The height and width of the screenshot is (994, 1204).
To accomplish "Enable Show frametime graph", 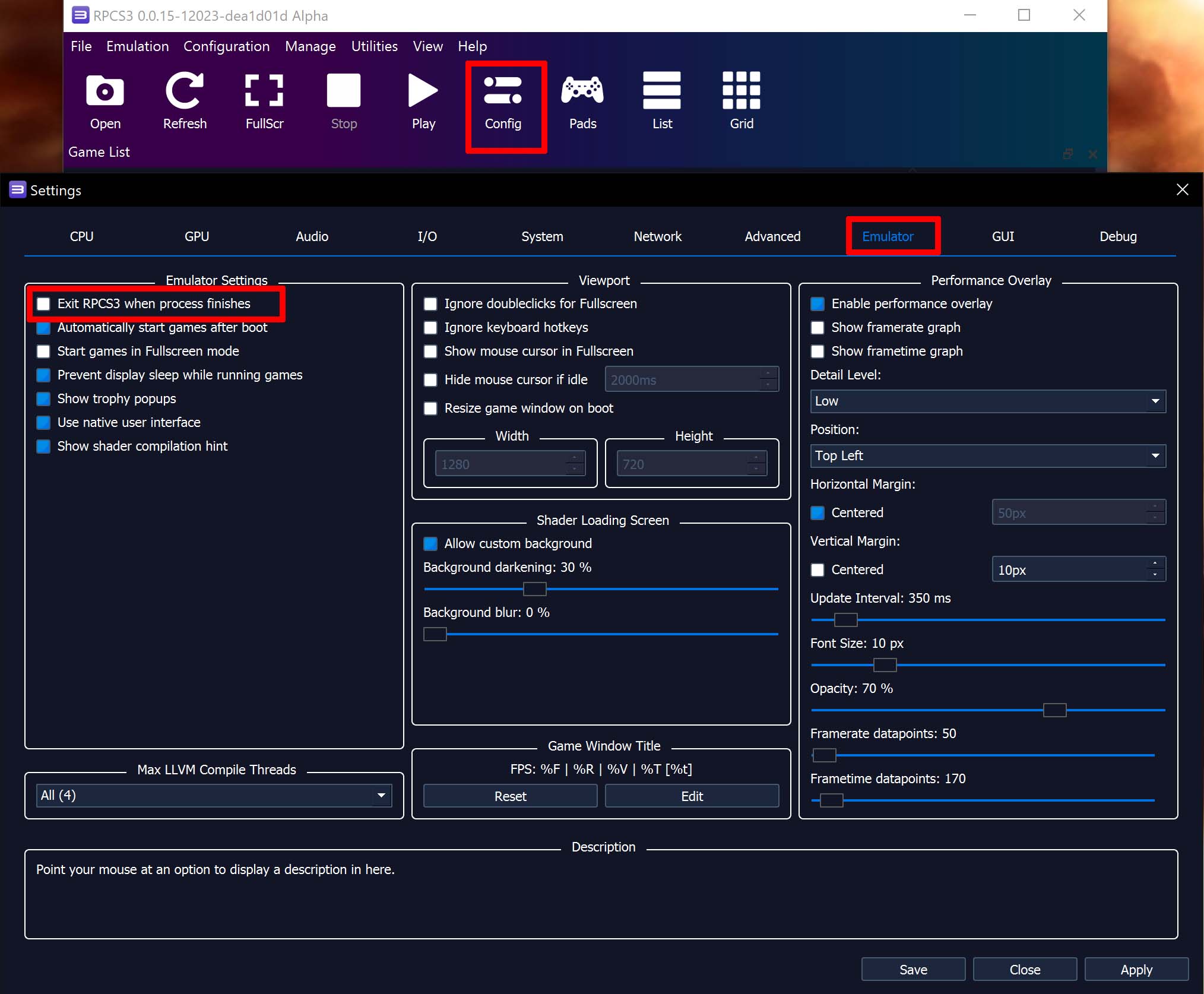I will click(818, 352).
